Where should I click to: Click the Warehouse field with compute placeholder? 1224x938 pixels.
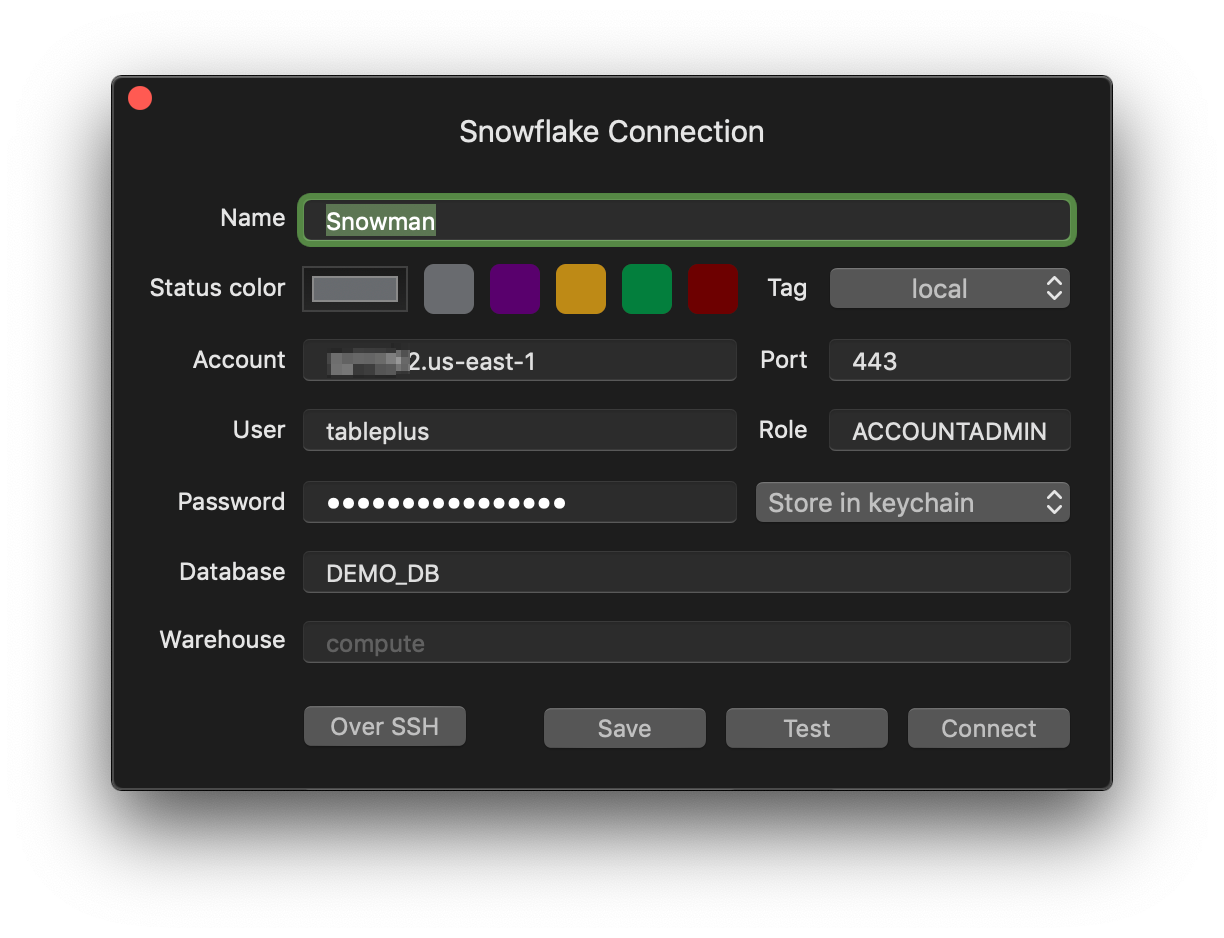point(686,642)
